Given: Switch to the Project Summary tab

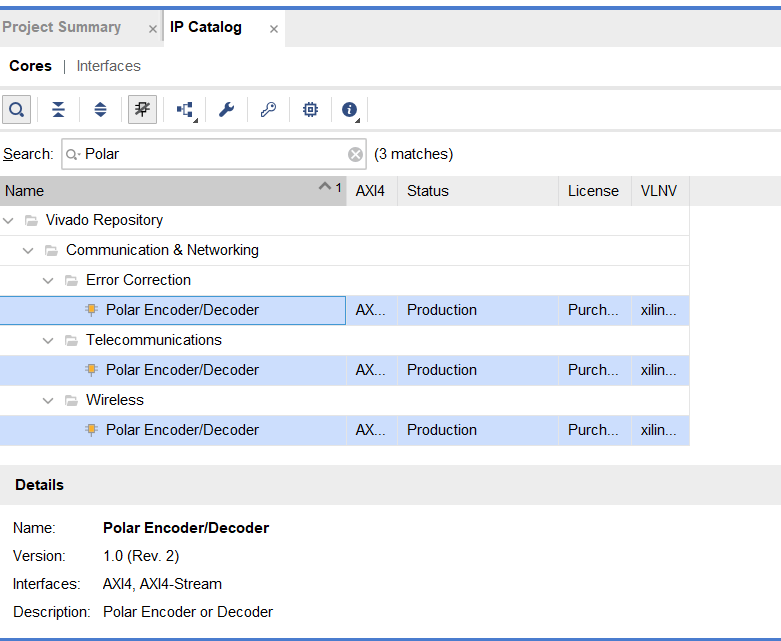Looking at the screenshot, I should pos(62,27).
